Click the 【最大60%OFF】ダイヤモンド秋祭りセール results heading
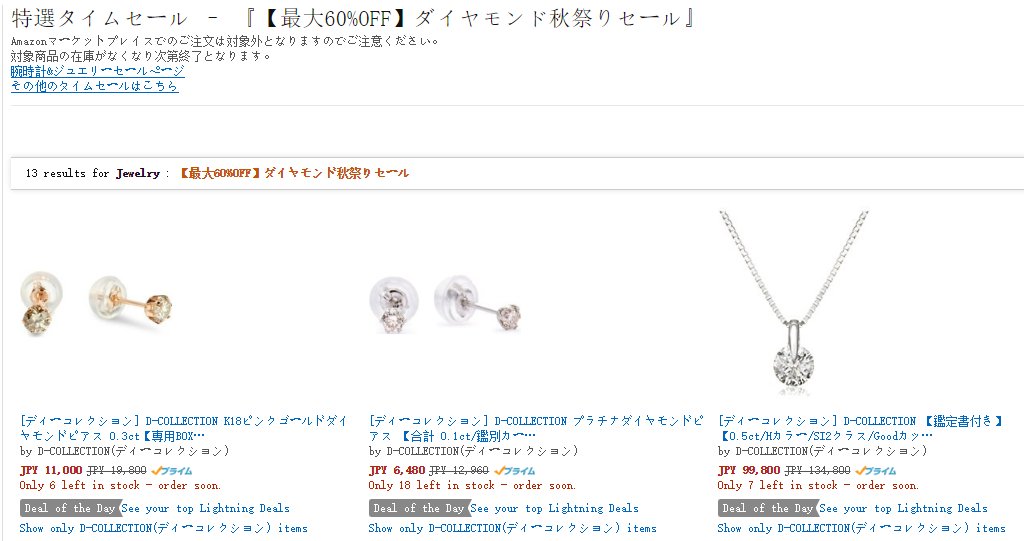Image resolution: width=1024 pixels, height=541 pixels. (294, 173)
